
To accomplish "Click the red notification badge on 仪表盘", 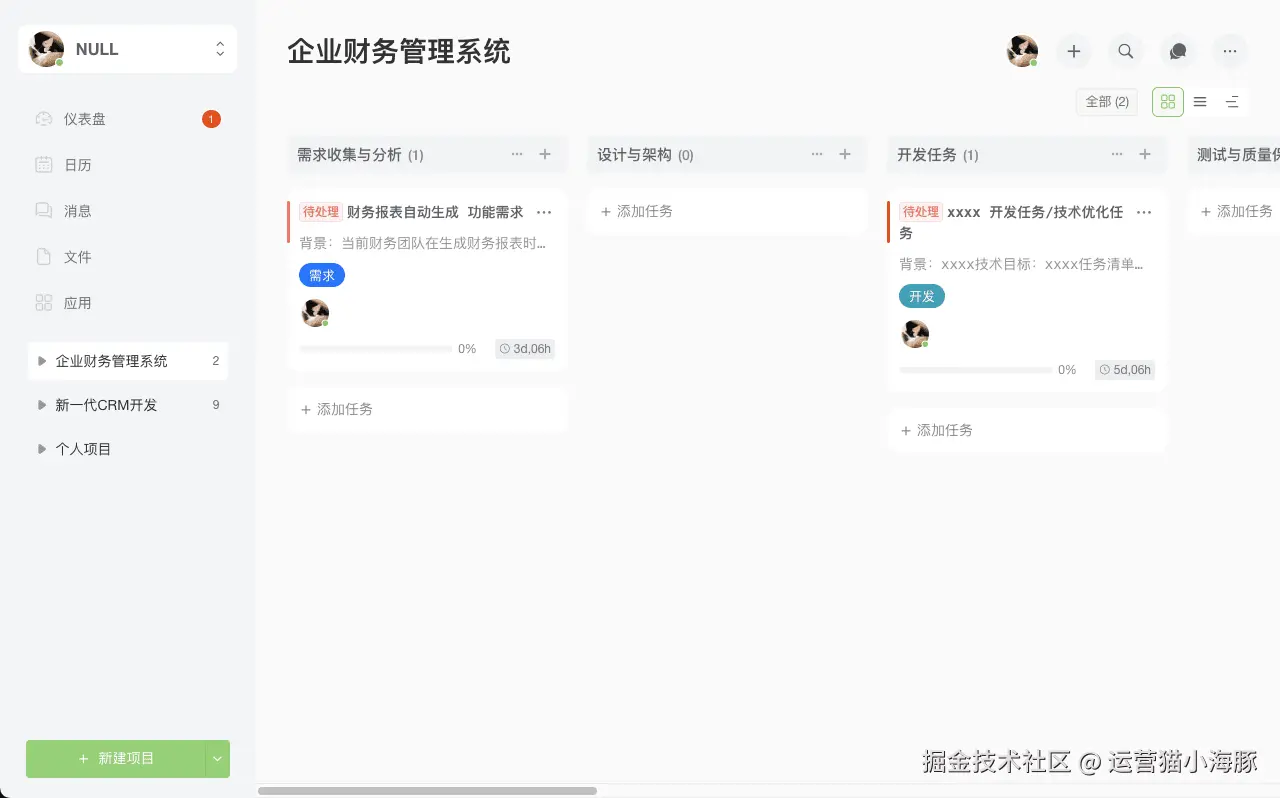I will click(x=211, y=119).
